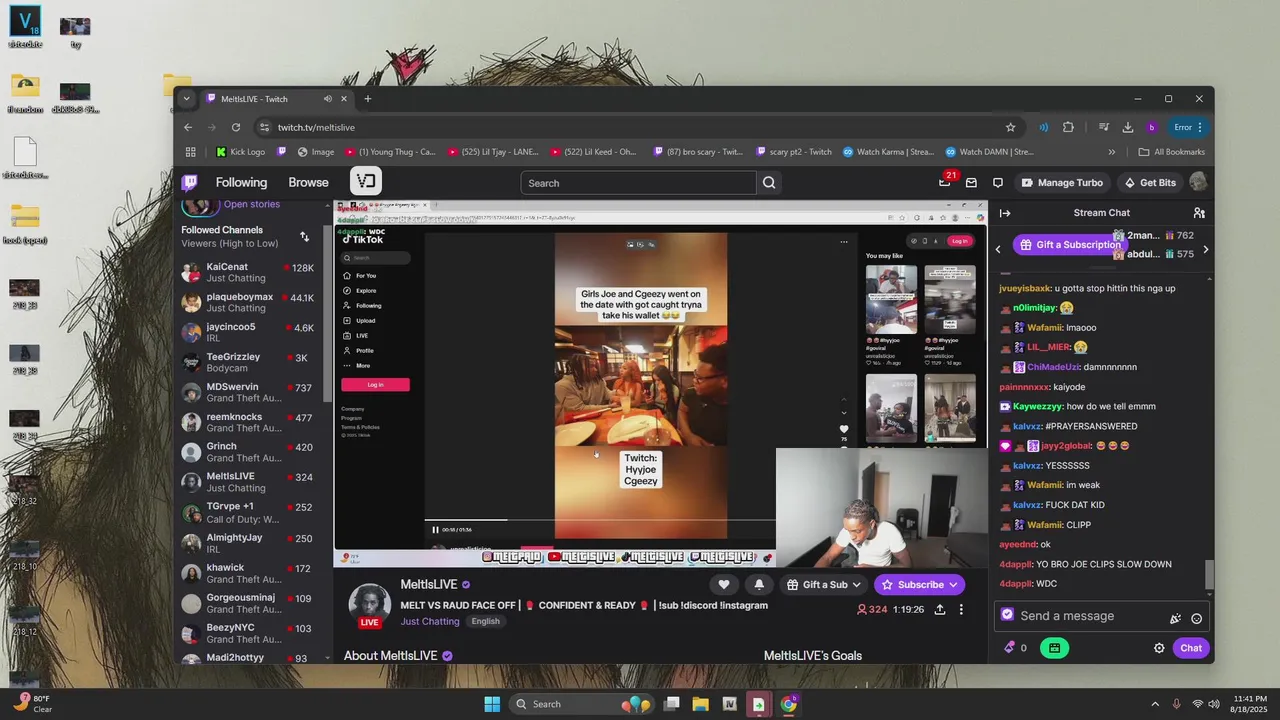Open channel points balance icon
The height and width of the screenshot is (720, 1280).
[1010, 648]
